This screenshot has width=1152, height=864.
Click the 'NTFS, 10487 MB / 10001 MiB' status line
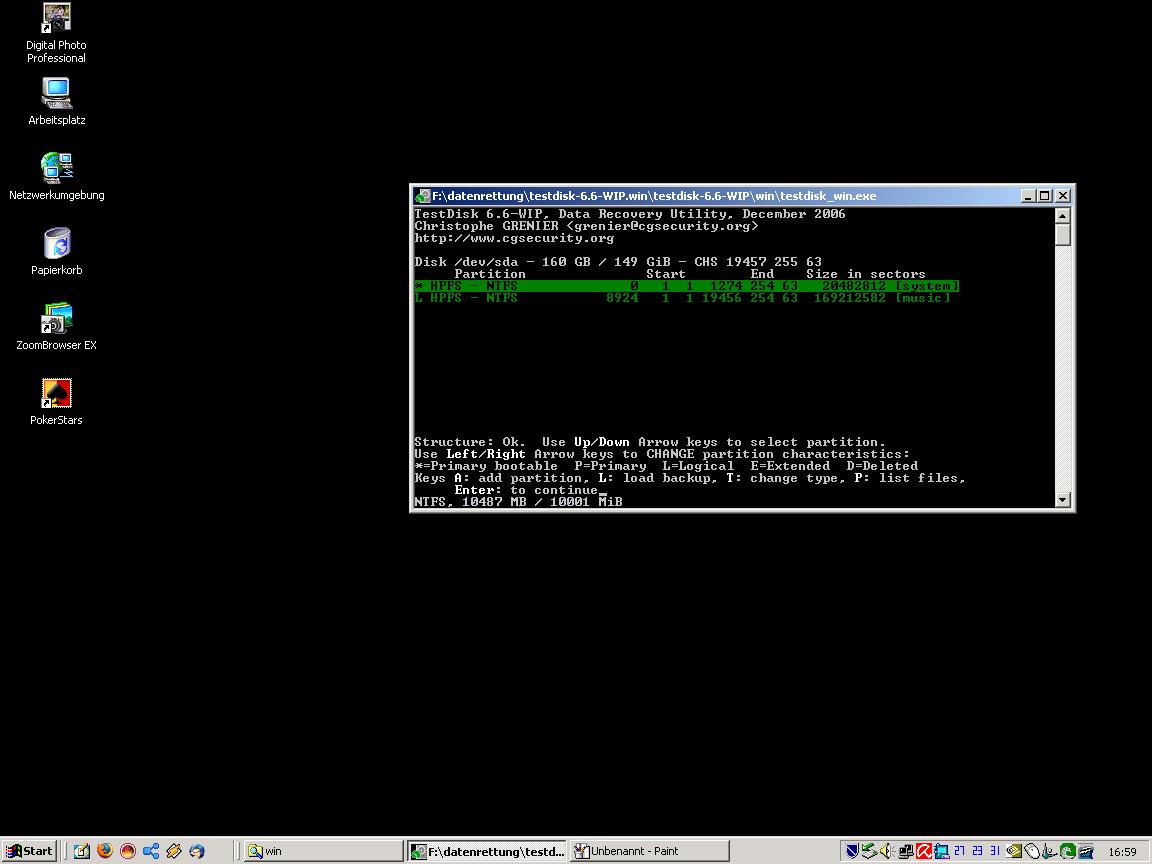(x=519, y=502)
